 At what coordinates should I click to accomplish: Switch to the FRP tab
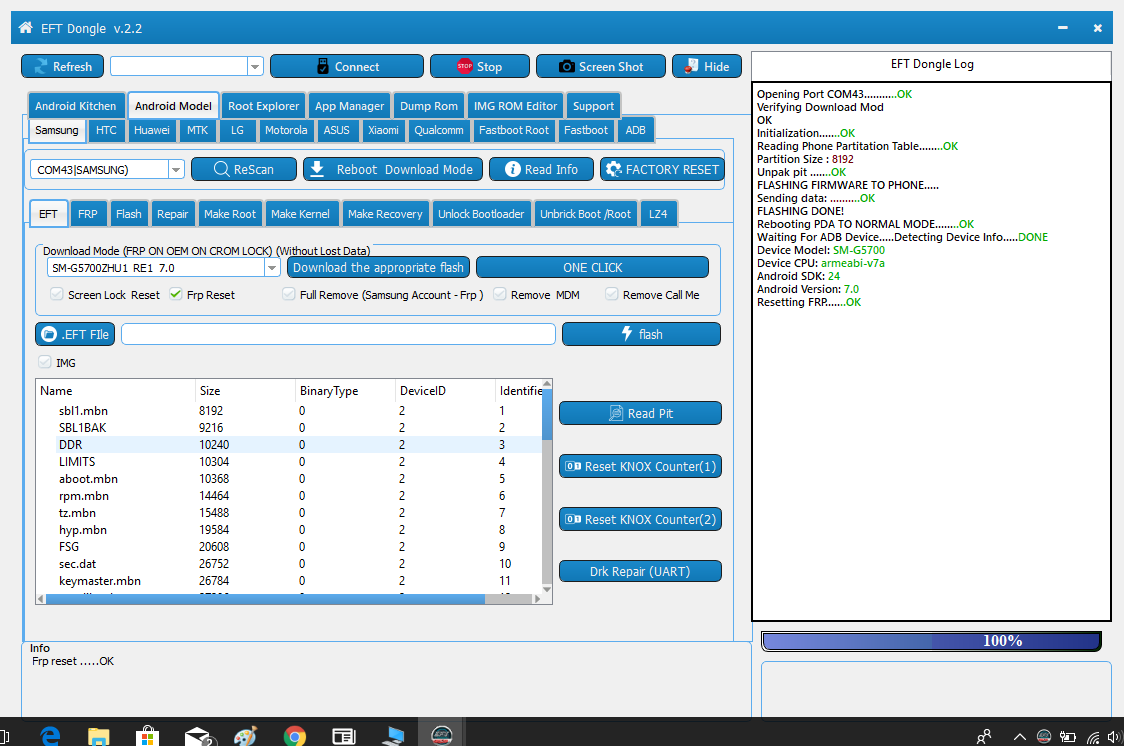tap(87, 214)
